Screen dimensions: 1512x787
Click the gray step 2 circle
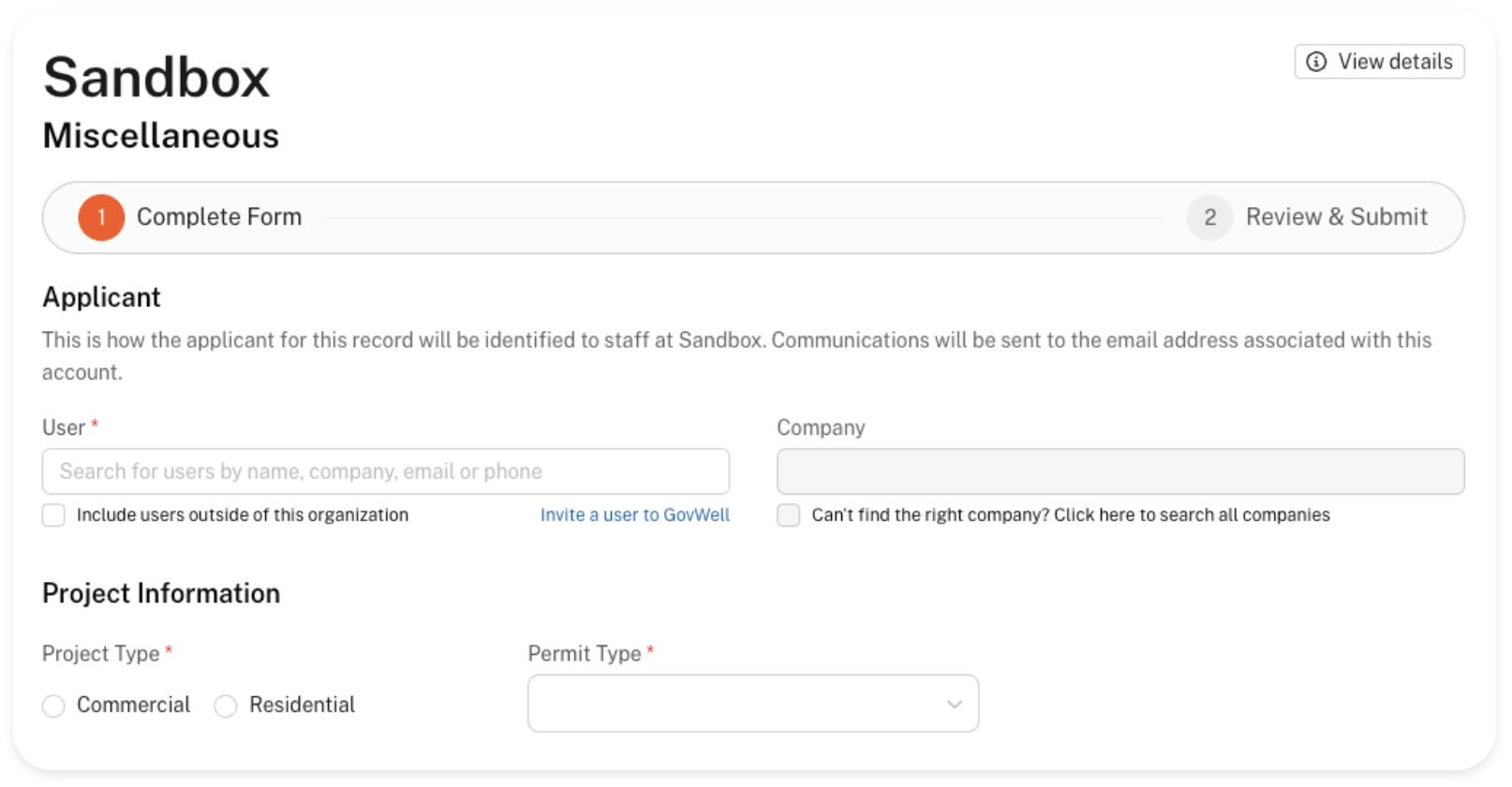coord(1209,217)
